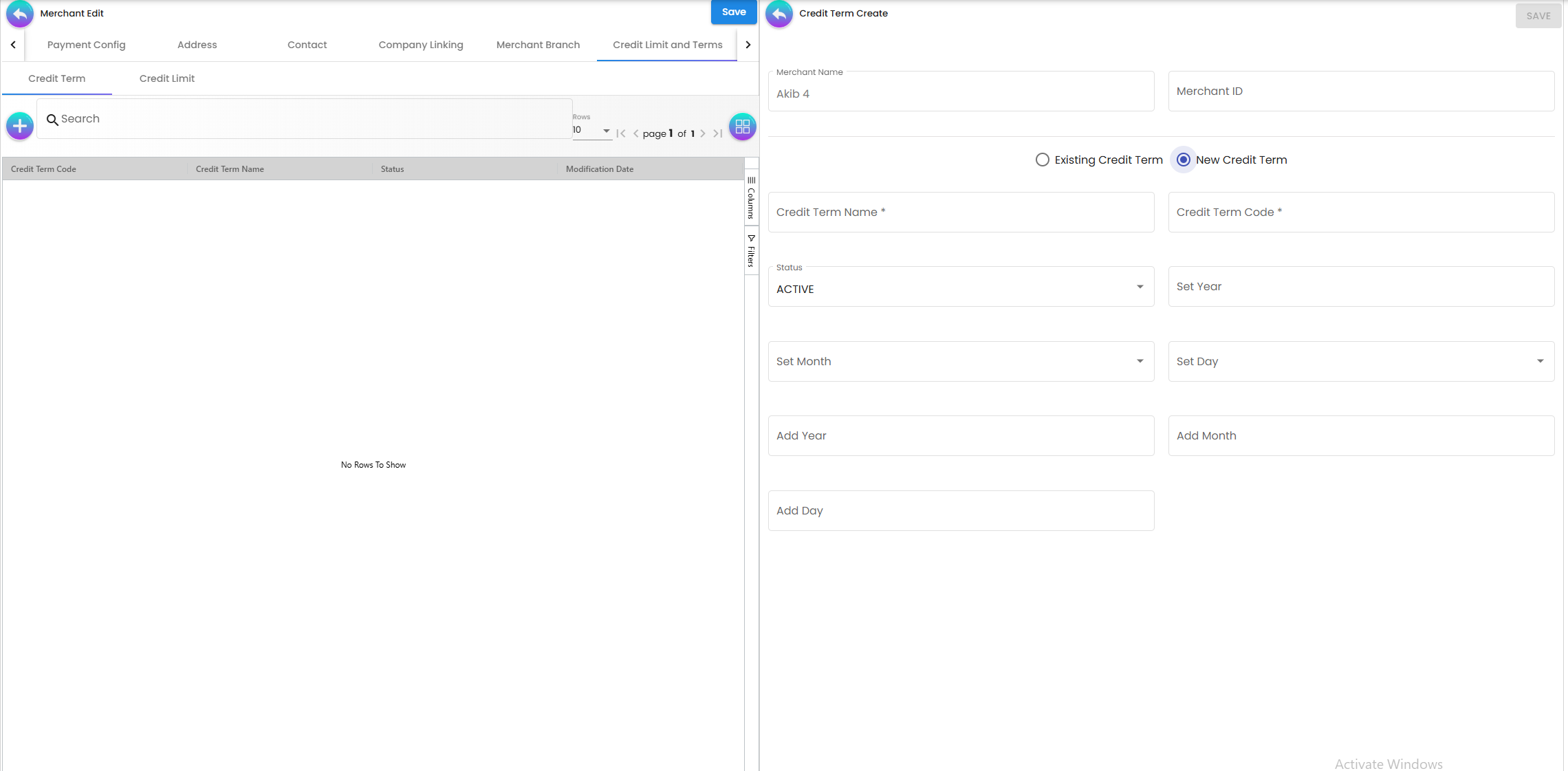The image size is (1568, 771).
Task: Jump to last page of table
Action: (x=717, y=133)
